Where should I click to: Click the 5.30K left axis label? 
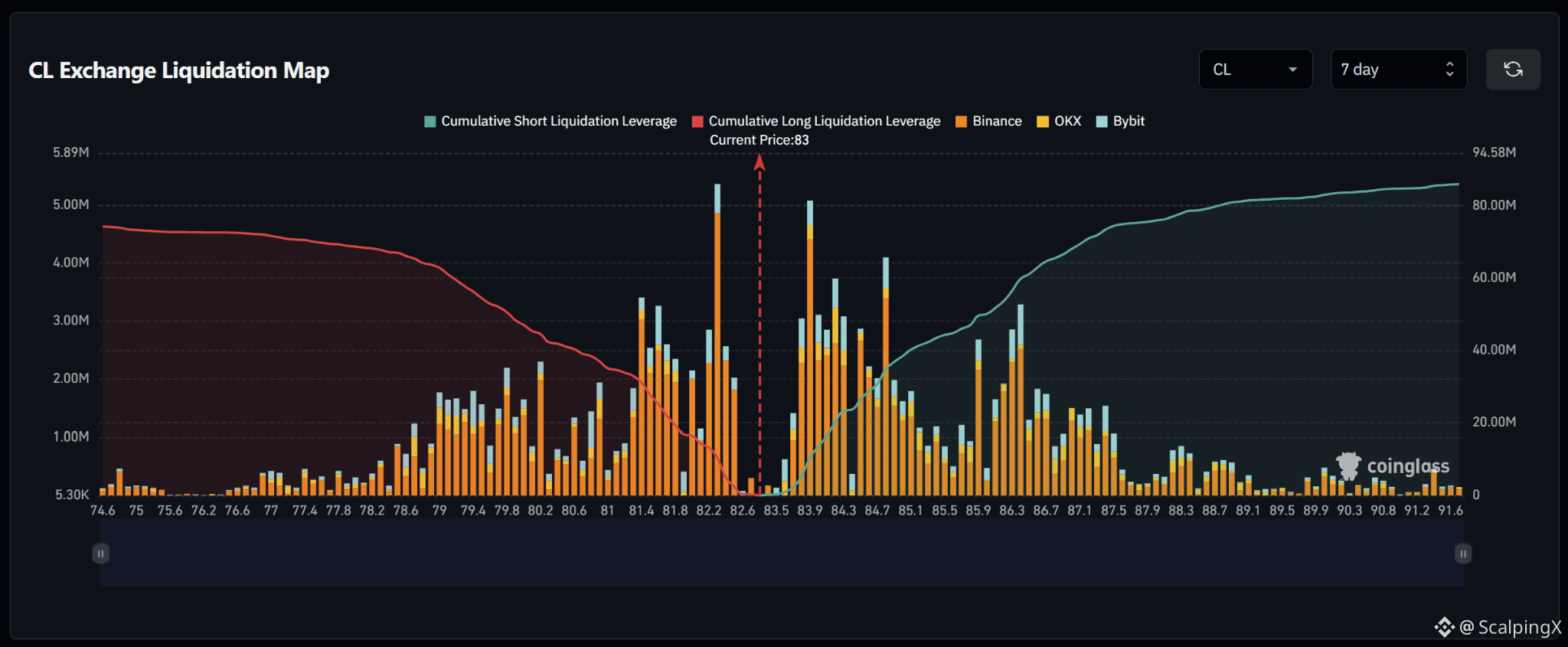click(73, 495)
